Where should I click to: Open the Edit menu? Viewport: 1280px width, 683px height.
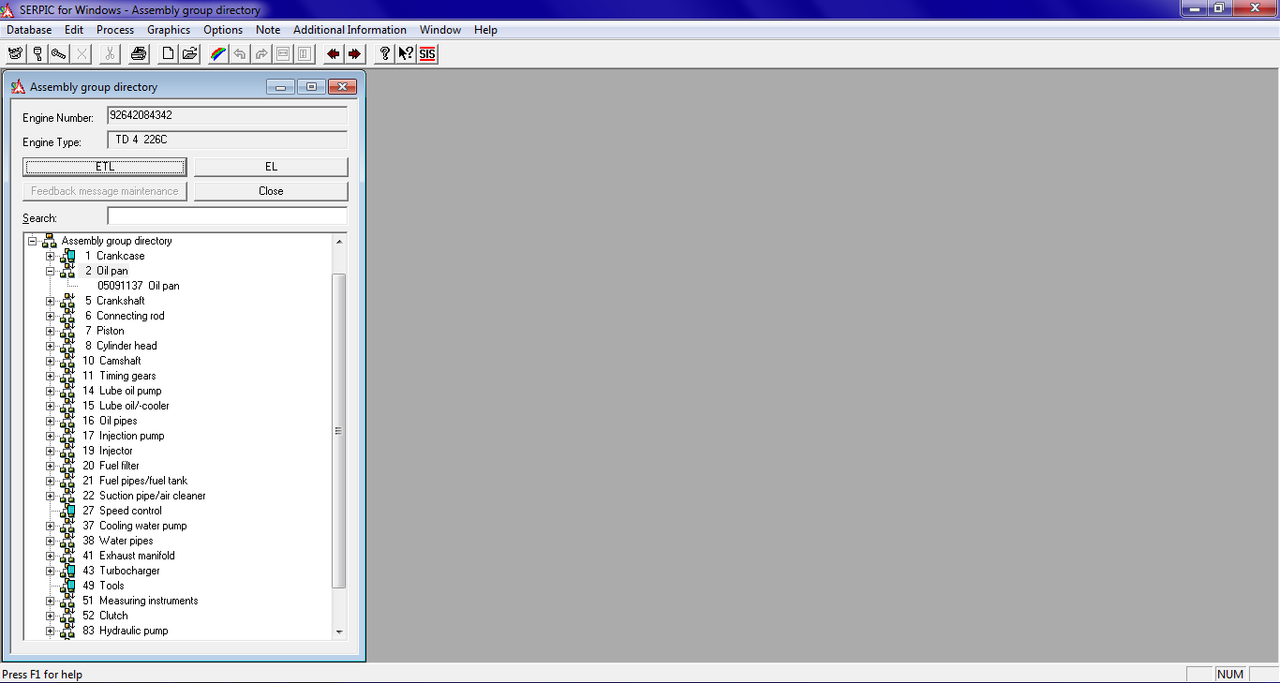coord(74,30)
